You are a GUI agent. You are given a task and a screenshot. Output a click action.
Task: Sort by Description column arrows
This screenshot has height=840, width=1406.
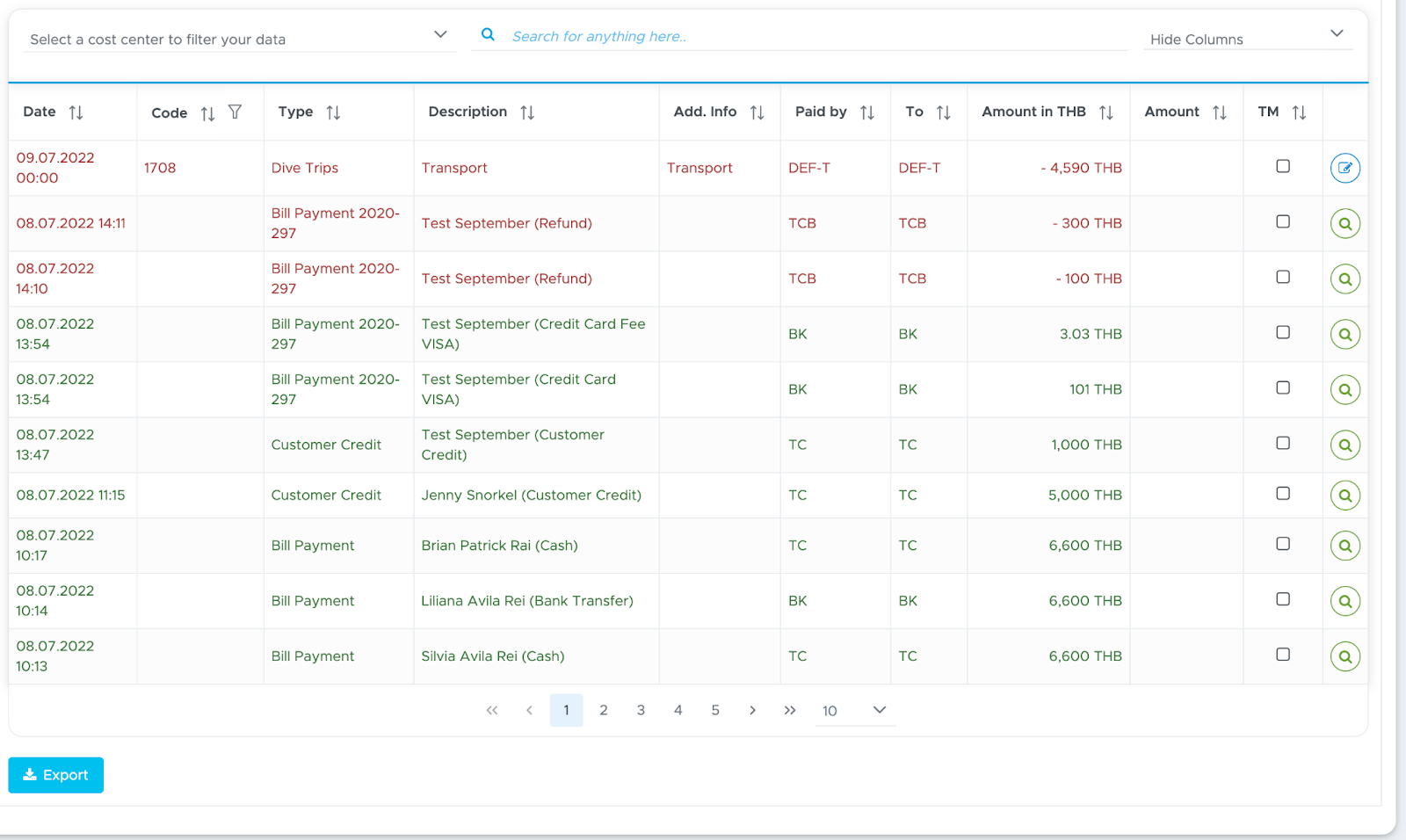point(527,112)
